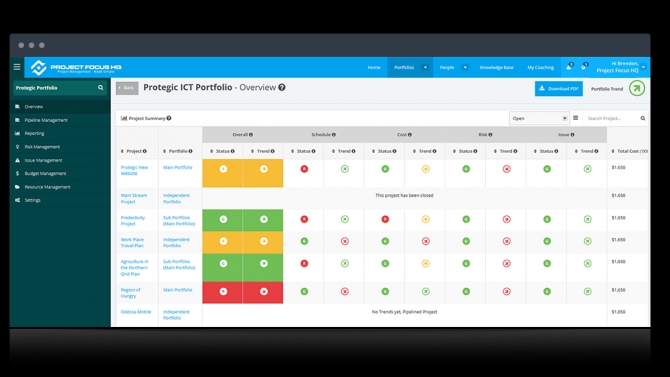Open Risk Management in the sidebar
Viewport: 670px width, 377px height.
tap(60, 147)
